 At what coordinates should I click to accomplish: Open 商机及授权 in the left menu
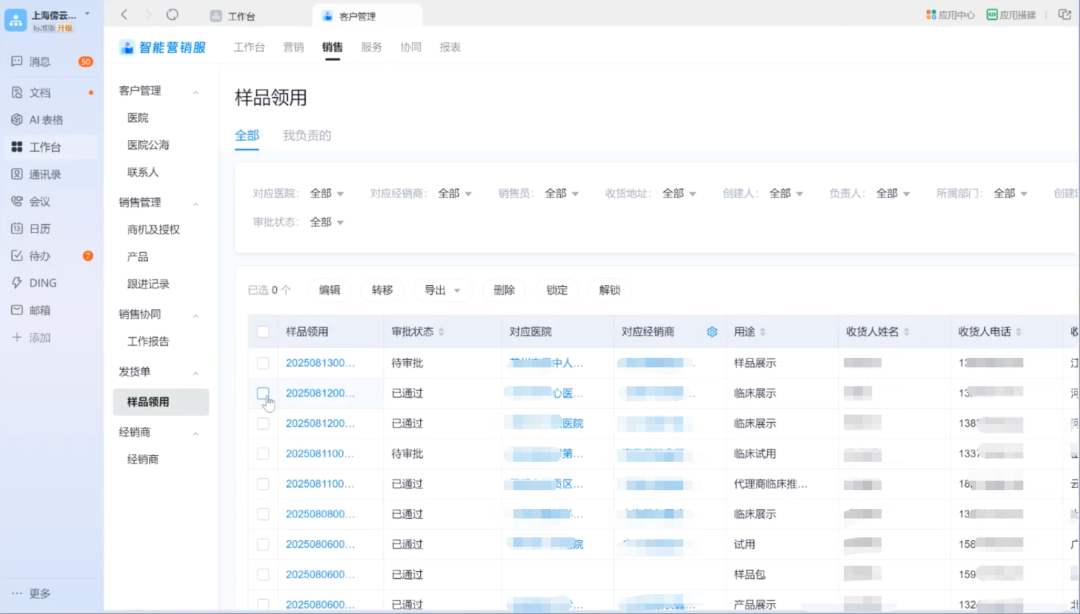tap(154, 229)
